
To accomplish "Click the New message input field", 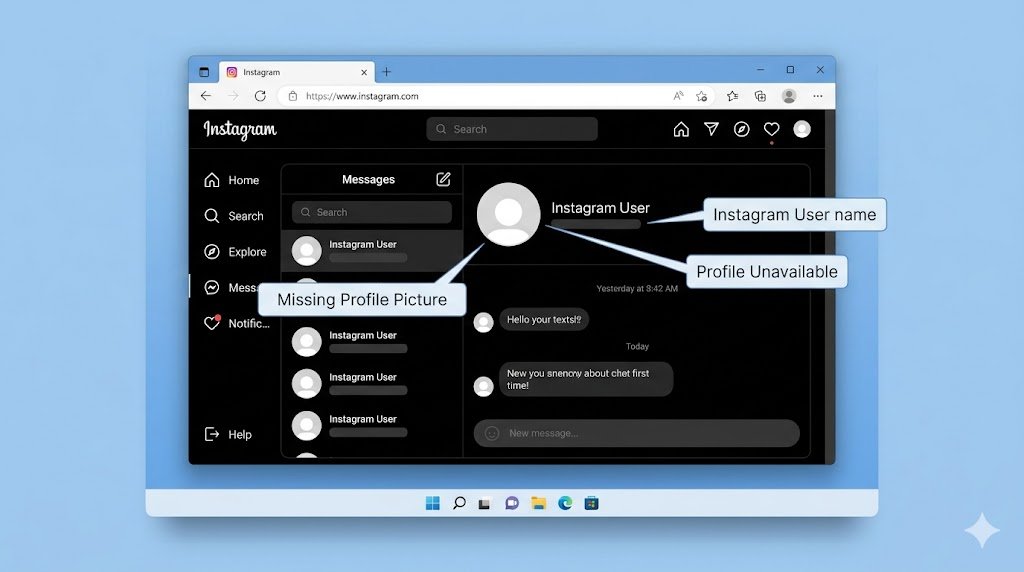I will coord(637,433).
